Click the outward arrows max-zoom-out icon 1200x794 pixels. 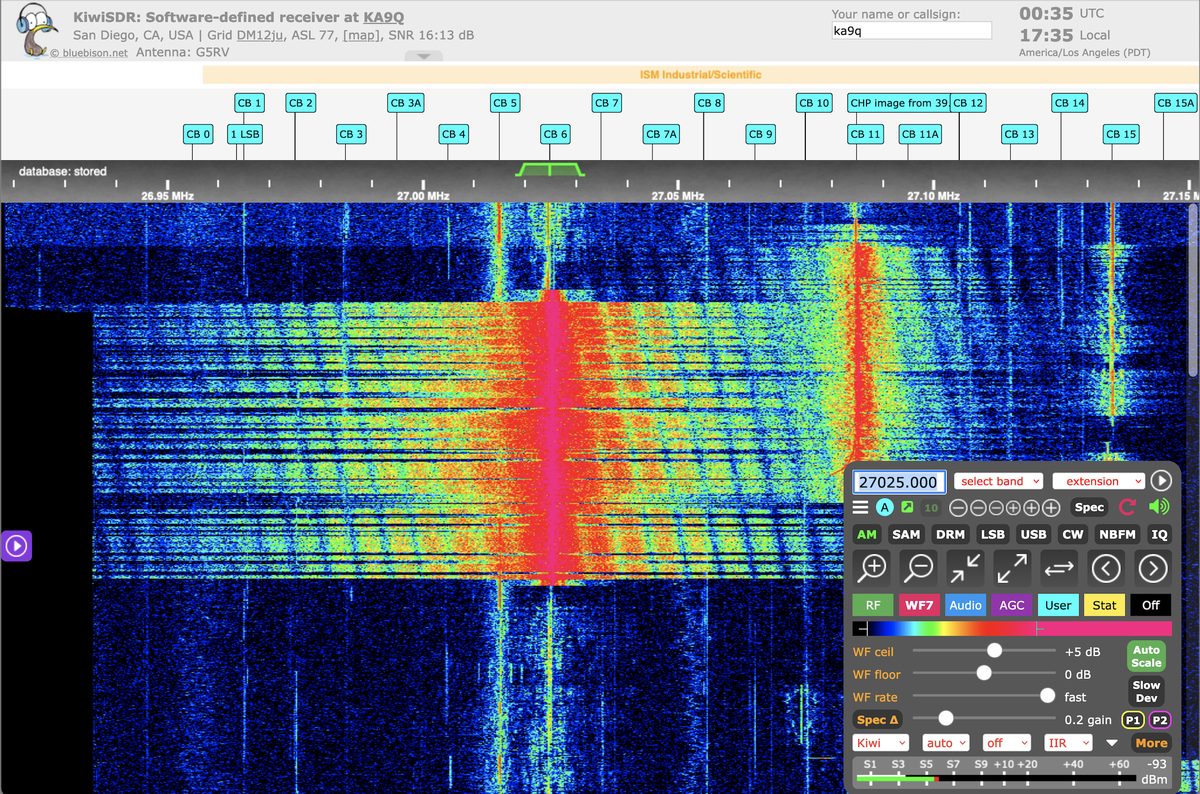click(1012, 568)
